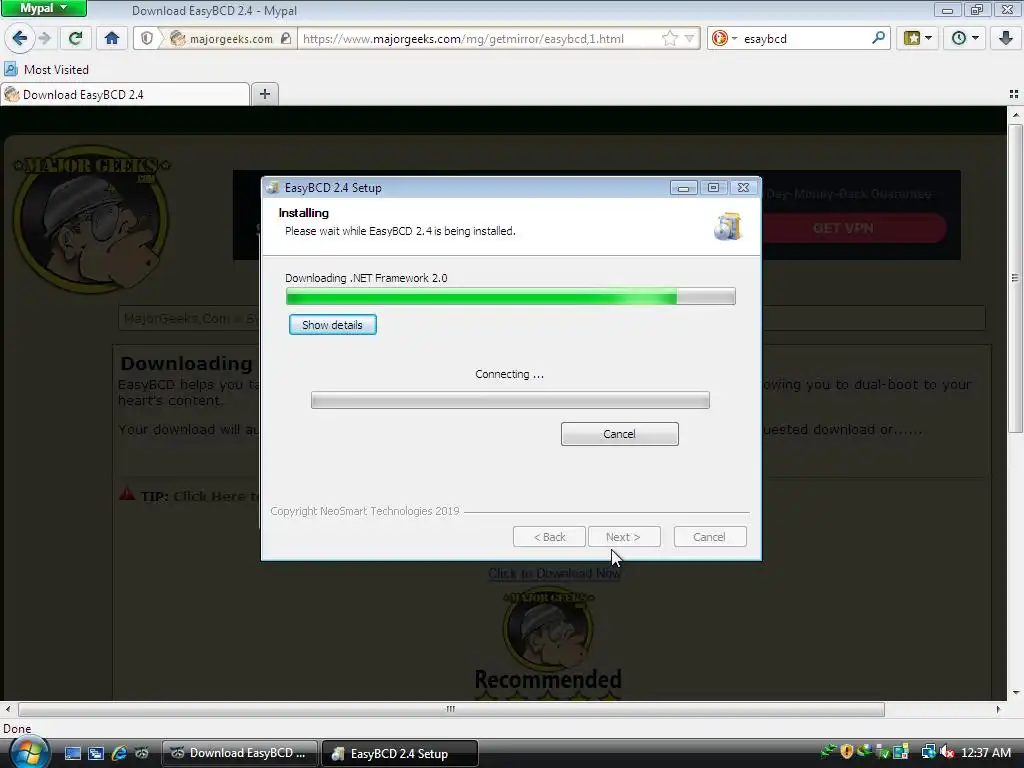The width and height of the screenshot is (1024, 768).
Task: Click the Done status bar text
Action: tap(17, 729)
